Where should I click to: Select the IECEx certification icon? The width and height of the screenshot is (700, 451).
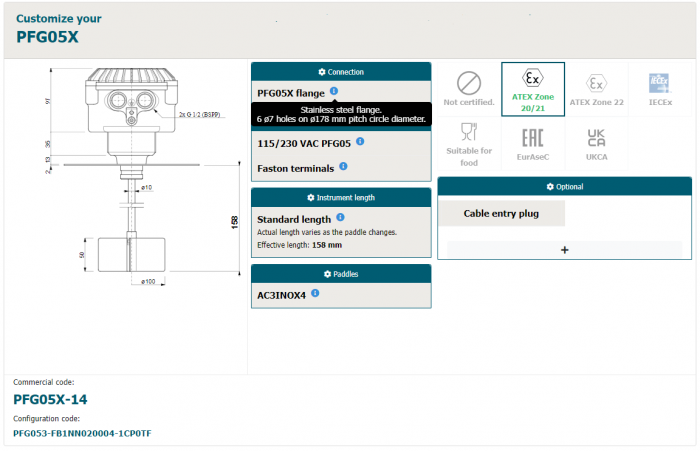(659, 89)
